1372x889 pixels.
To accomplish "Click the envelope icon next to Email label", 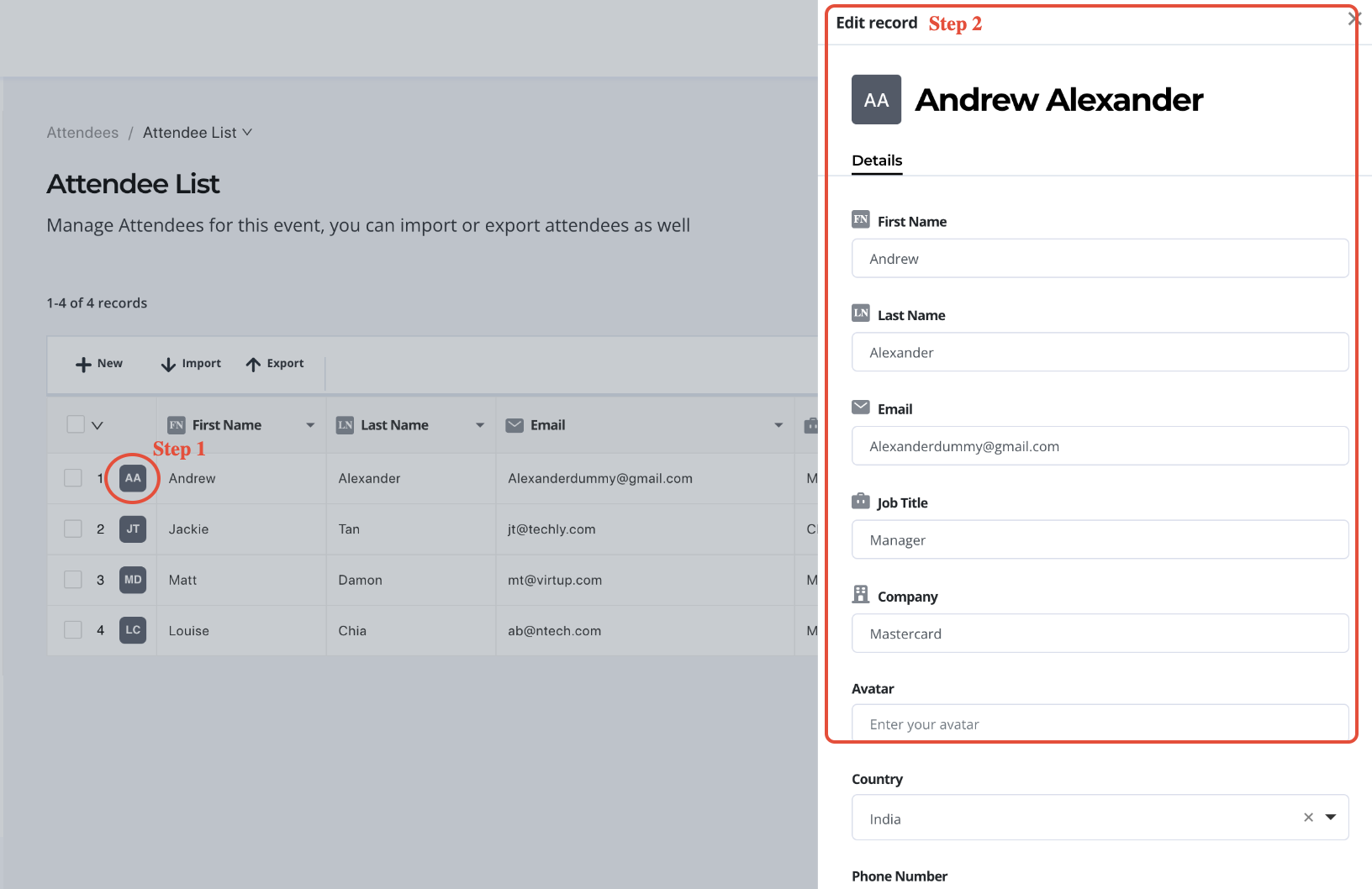I will 861,407.
